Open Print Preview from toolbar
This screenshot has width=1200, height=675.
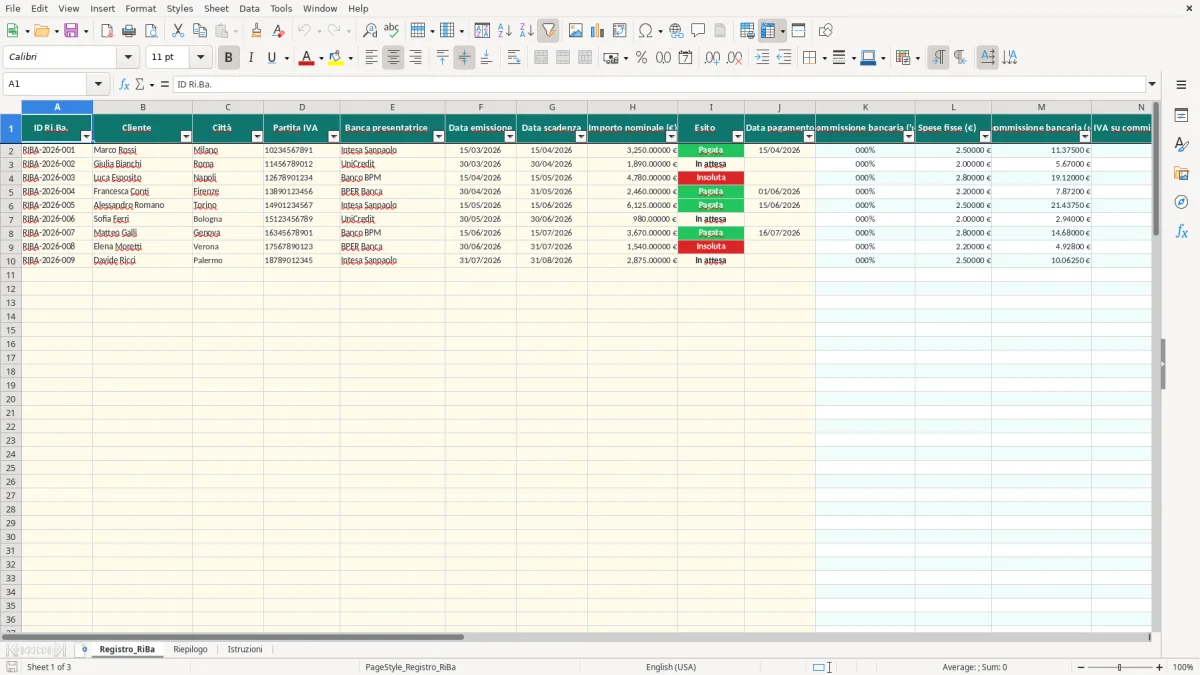[x=151, y=31]
